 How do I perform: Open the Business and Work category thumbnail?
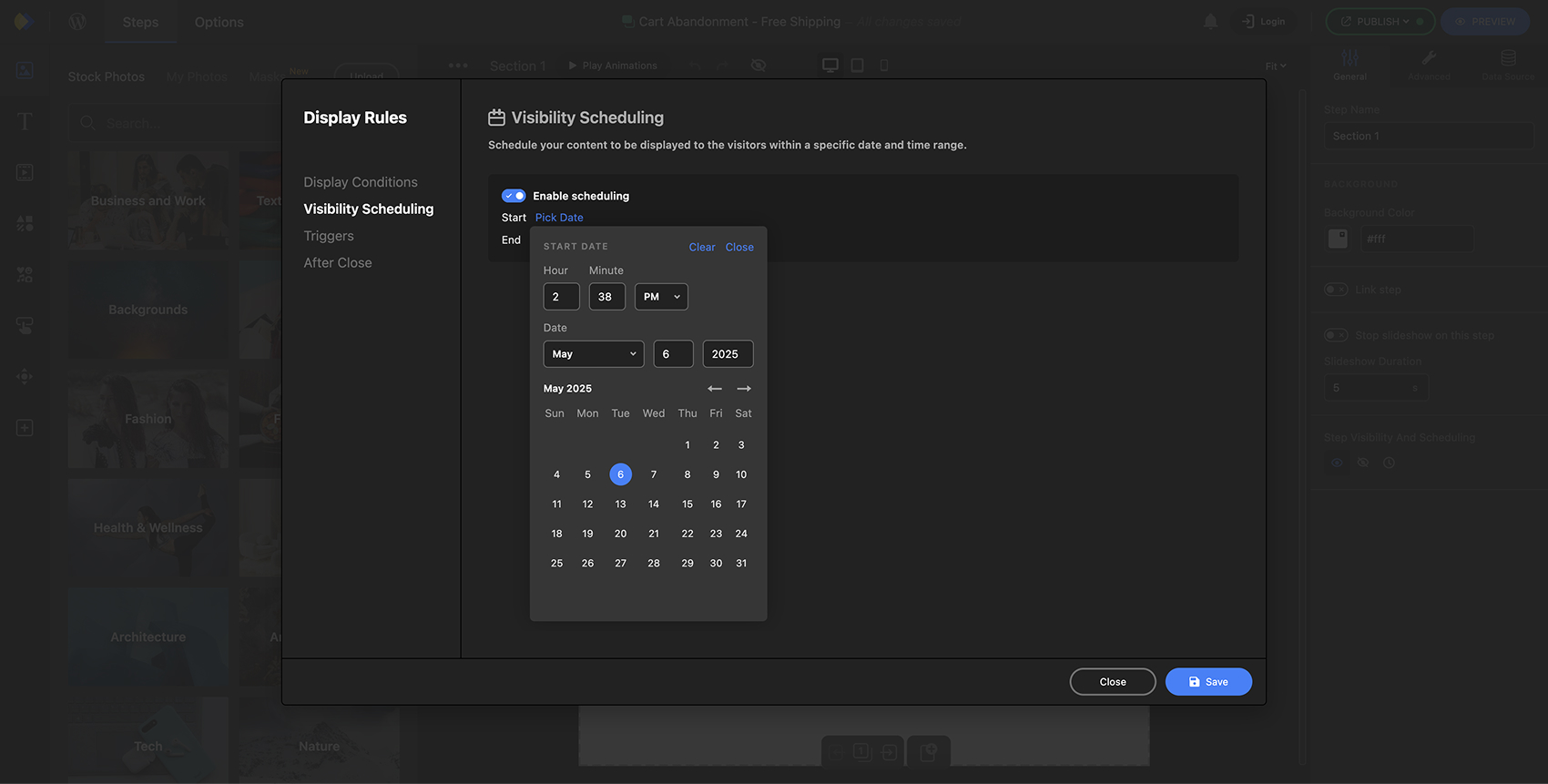pyautogui.click(x=148, y=200)
